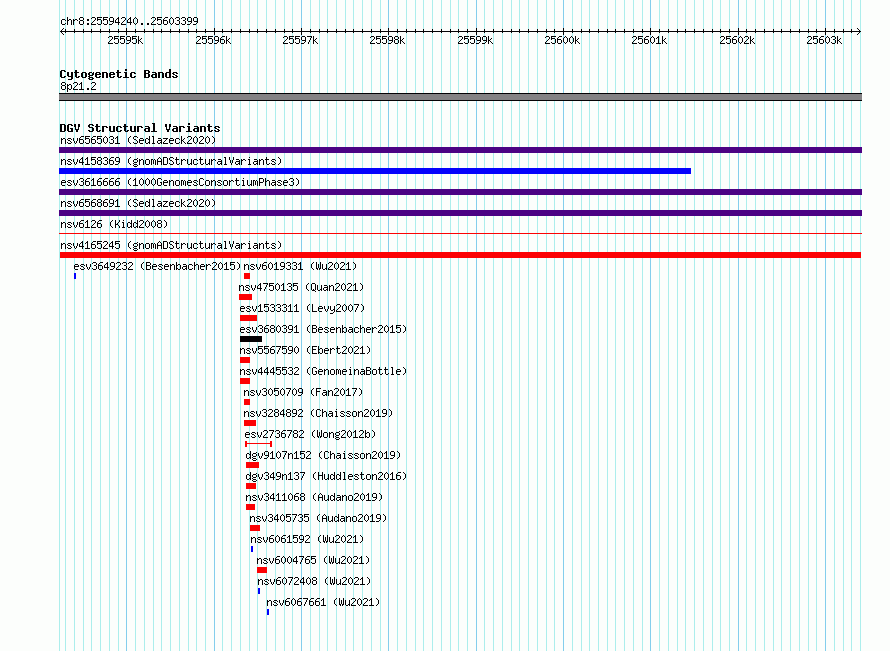Click nsv6061592 (Wu2021) label
Viewport: 890px width, 651px height.
click(307, 539)
